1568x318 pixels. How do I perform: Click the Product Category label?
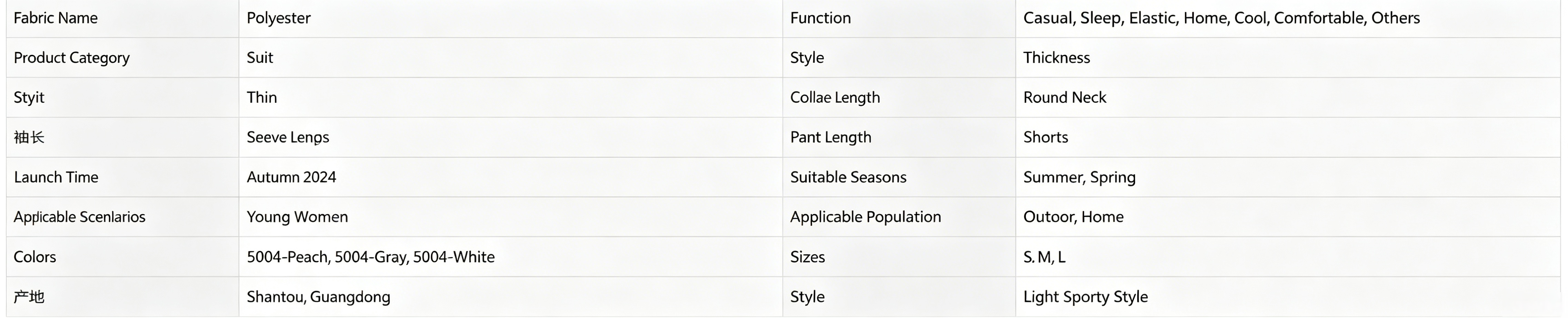point(72,58)
